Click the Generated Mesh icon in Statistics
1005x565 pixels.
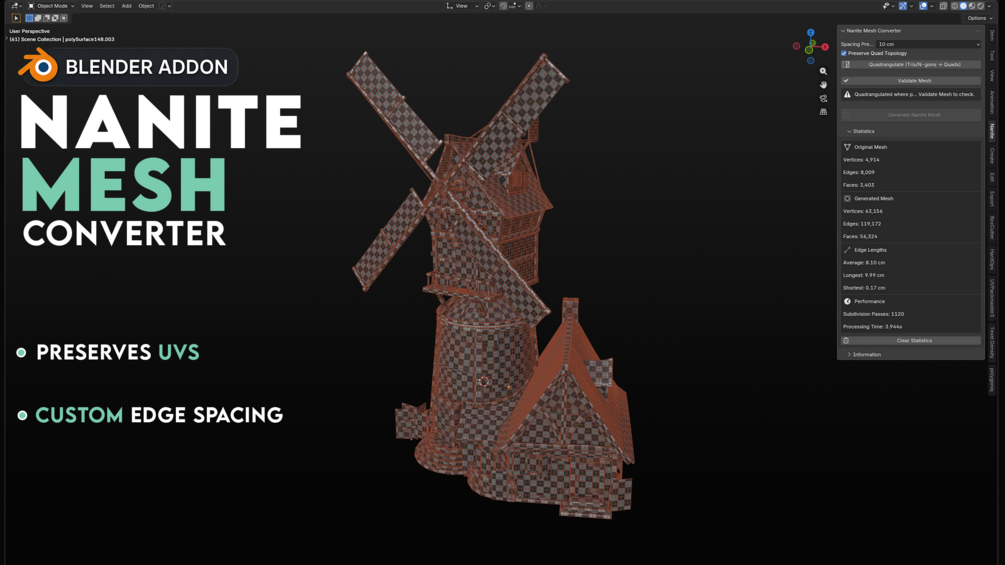[x=847, y=199]
